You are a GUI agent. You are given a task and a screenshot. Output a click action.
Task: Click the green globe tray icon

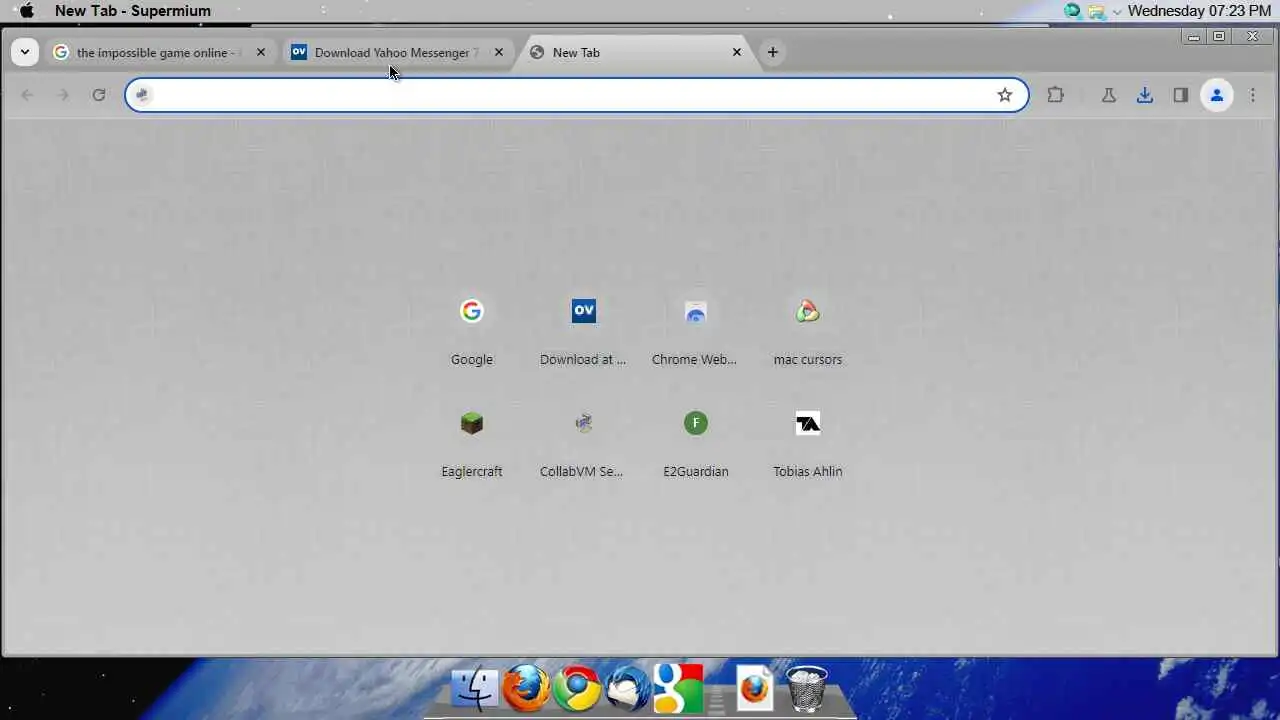pos(1073,11)
